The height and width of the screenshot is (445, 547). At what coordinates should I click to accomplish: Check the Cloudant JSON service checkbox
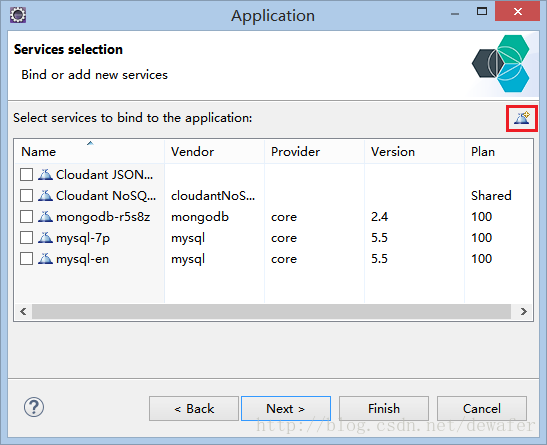pyautogui.click(x=27, y=174)
